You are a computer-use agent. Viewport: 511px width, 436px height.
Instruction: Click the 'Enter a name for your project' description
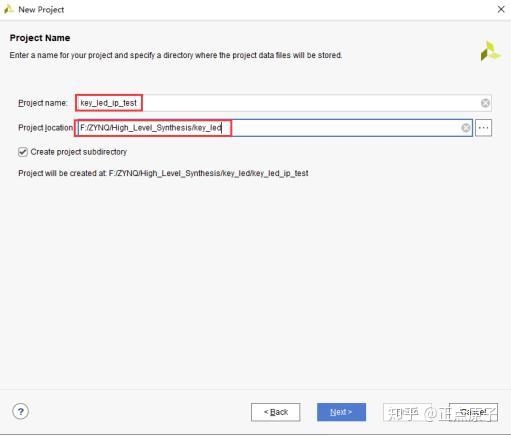176,55
